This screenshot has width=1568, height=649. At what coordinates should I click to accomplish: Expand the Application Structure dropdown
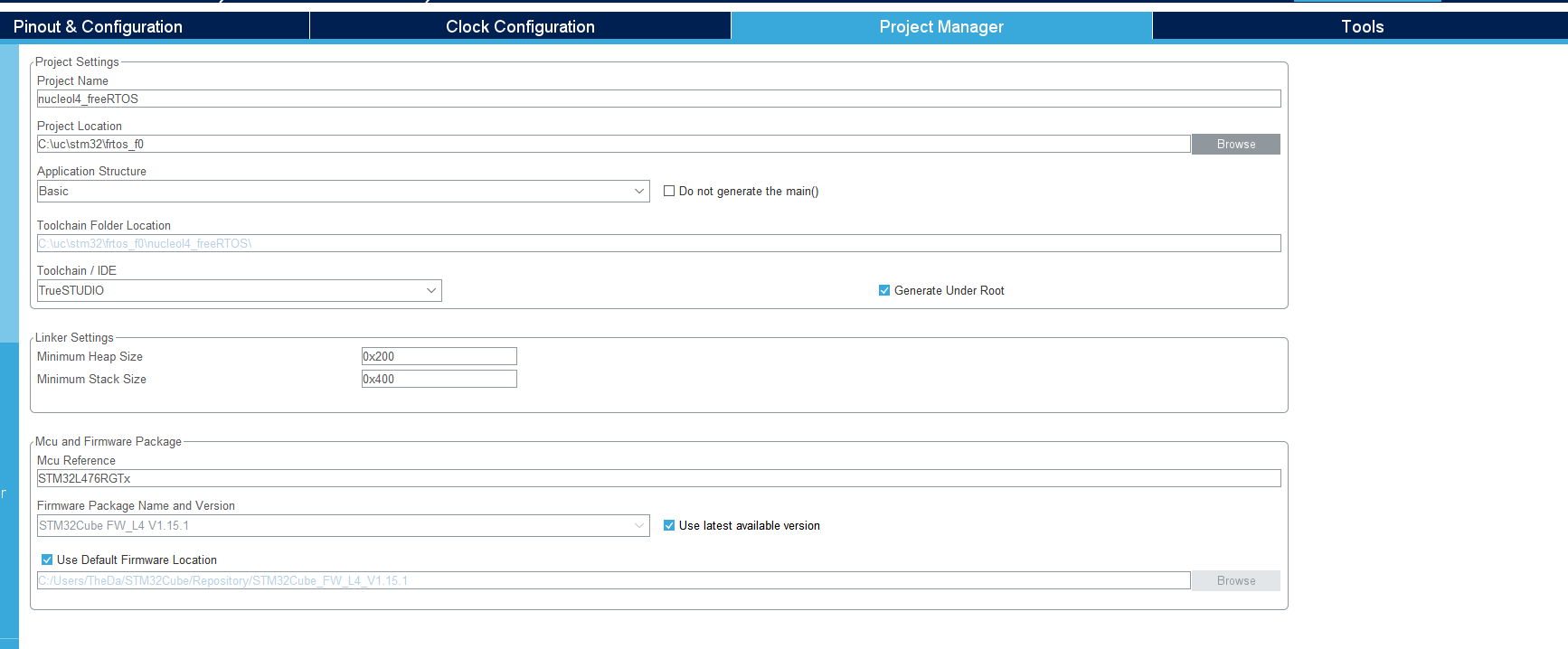pyautogui.click(x=343, y=191)
